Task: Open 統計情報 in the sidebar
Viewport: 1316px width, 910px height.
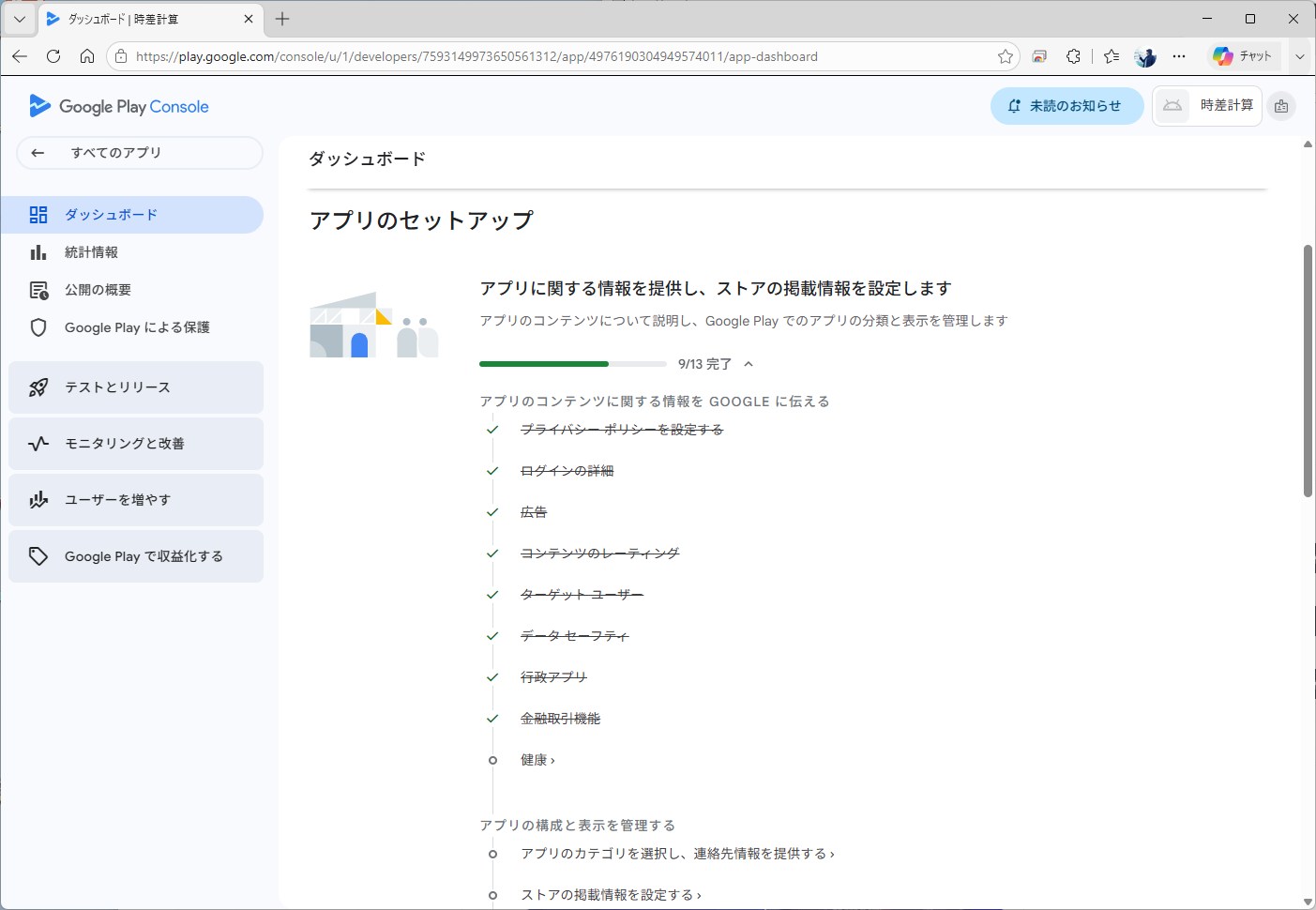Action: click(x=131, y=252)
